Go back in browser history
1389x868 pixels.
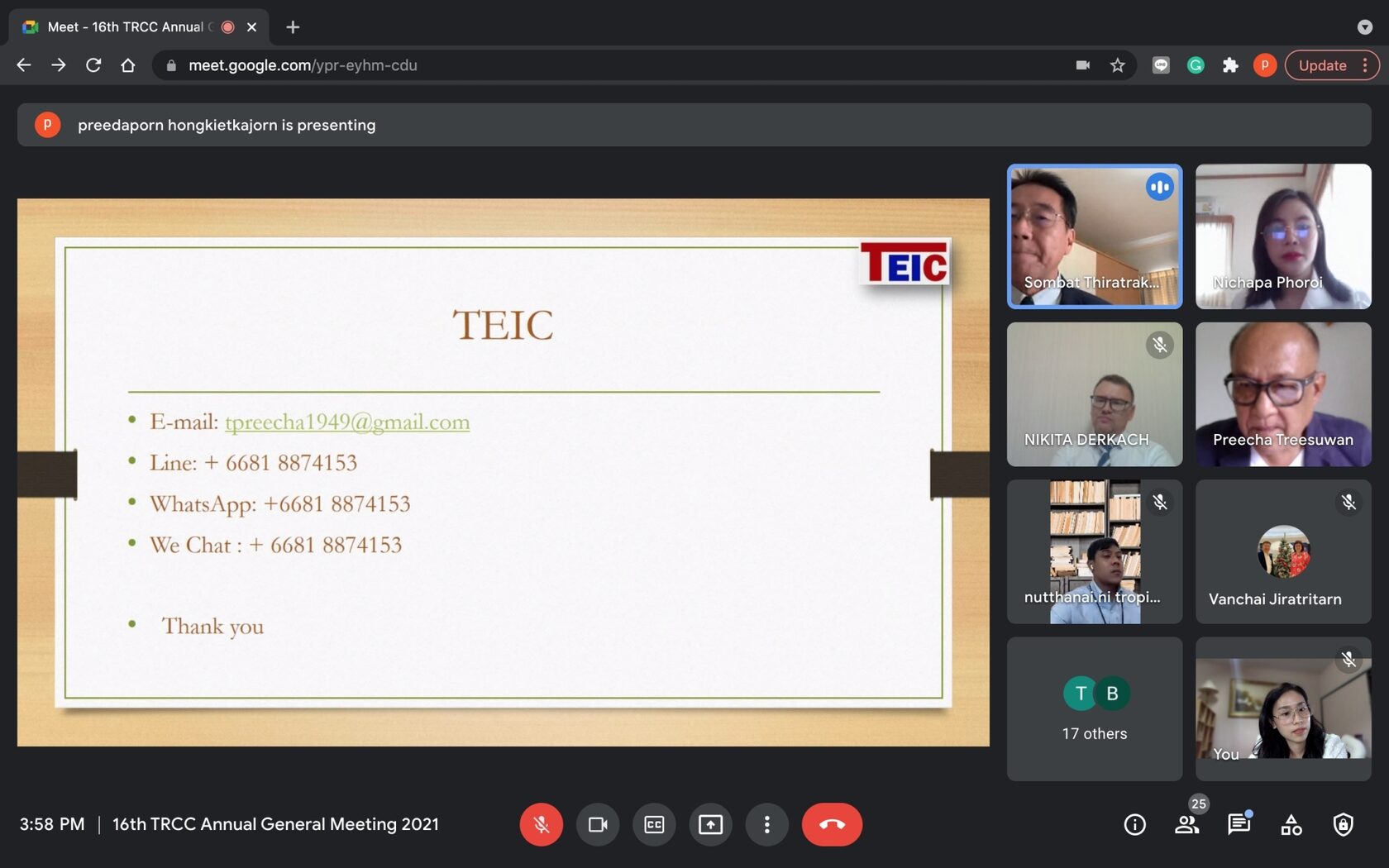click(x=24, y=65)
